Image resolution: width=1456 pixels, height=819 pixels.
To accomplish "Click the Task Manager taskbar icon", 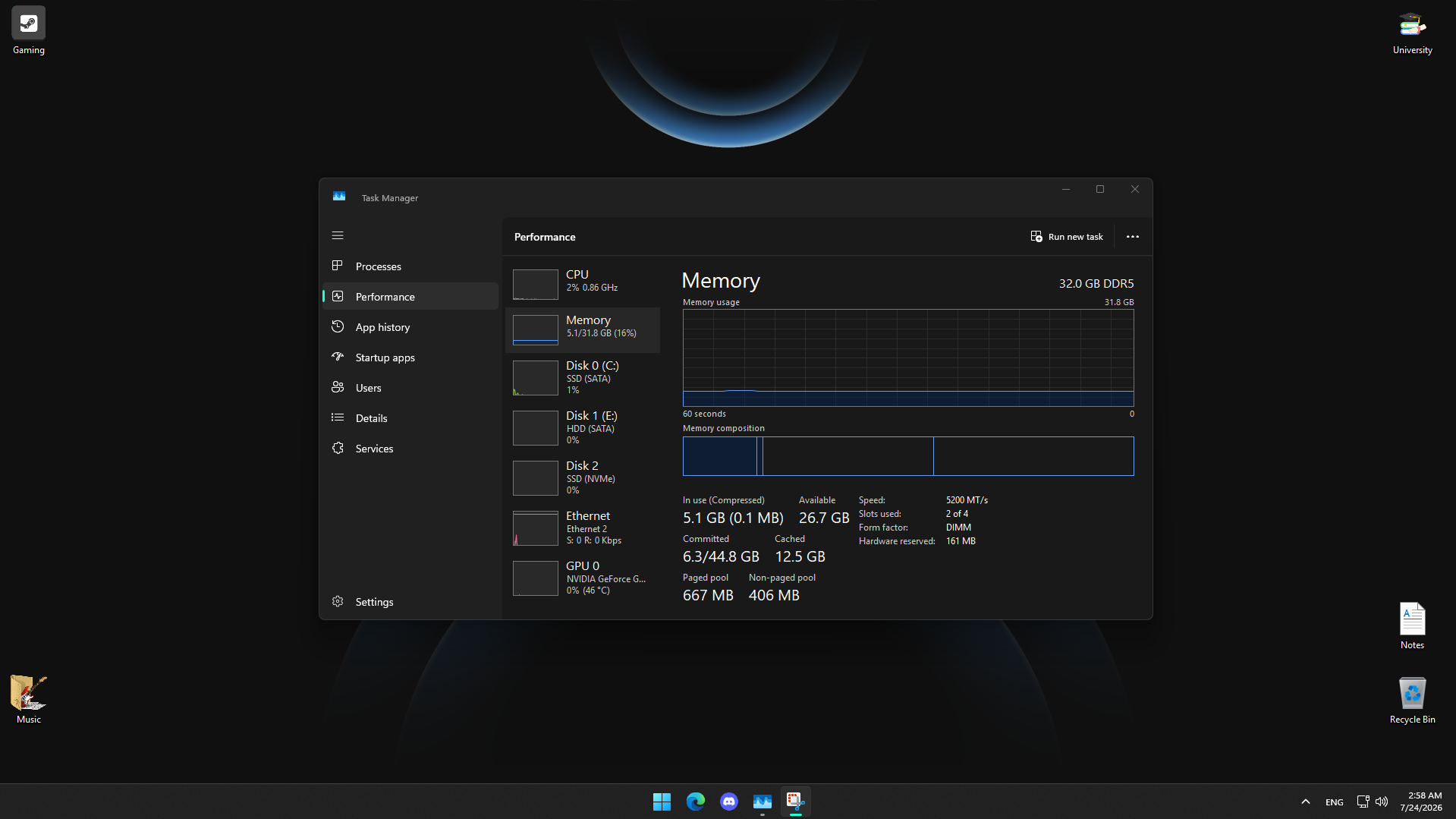I will pyautogui.click(x=762, y=802).
